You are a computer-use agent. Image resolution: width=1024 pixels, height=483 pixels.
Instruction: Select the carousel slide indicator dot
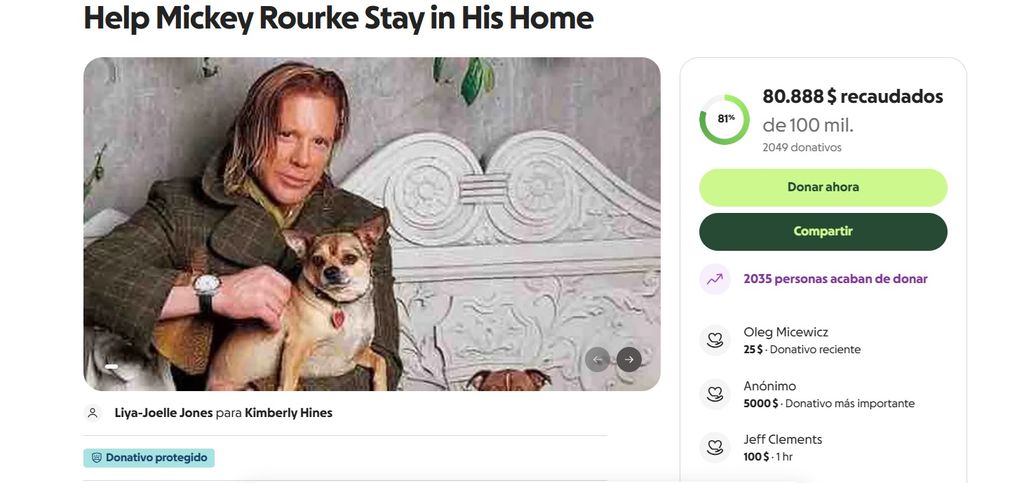[112, 367]
